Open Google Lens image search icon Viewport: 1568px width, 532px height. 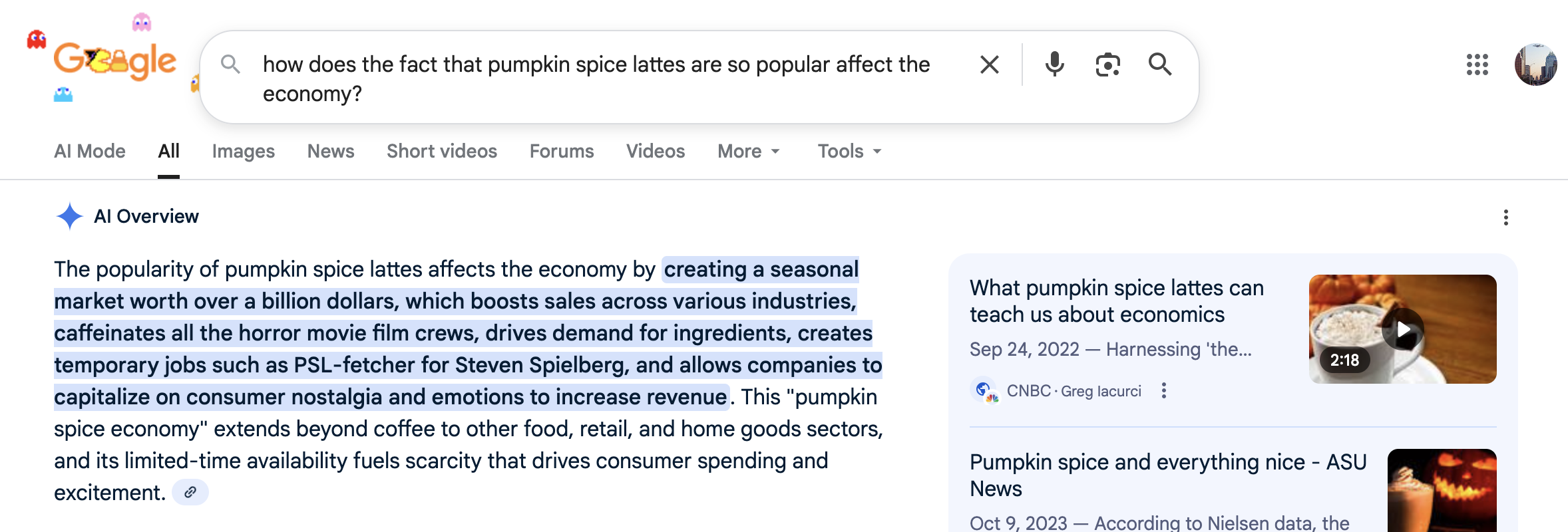(1107, 65)
